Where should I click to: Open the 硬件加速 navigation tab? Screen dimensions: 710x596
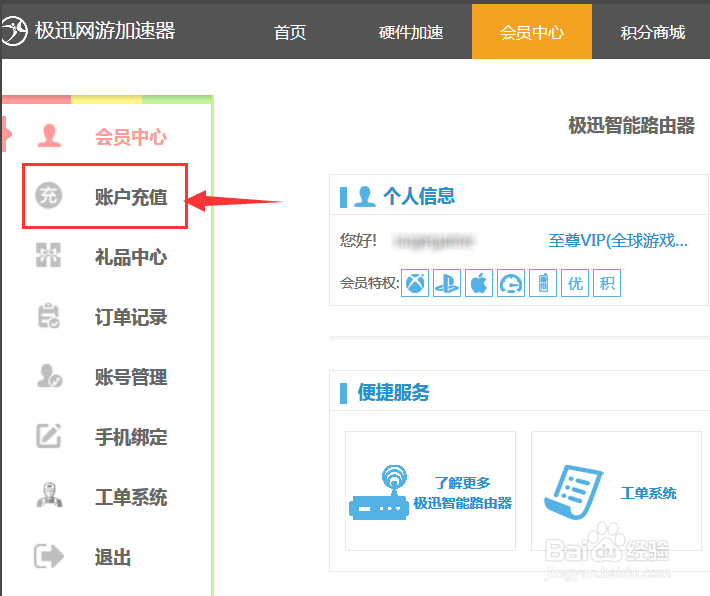click(x=411, y=32)
